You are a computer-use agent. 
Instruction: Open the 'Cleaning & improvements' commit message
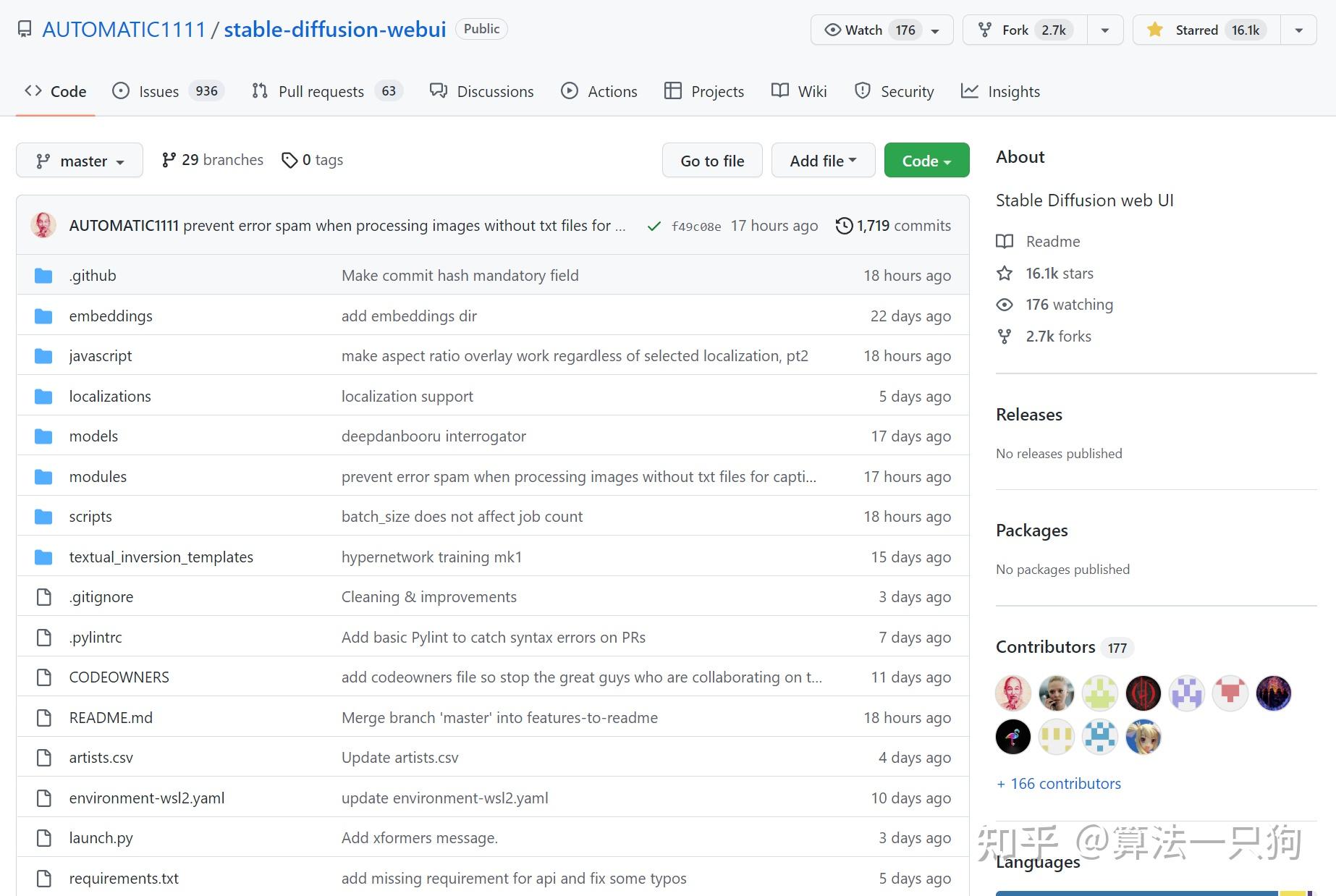pyautogui.click(x=429, y=597)
